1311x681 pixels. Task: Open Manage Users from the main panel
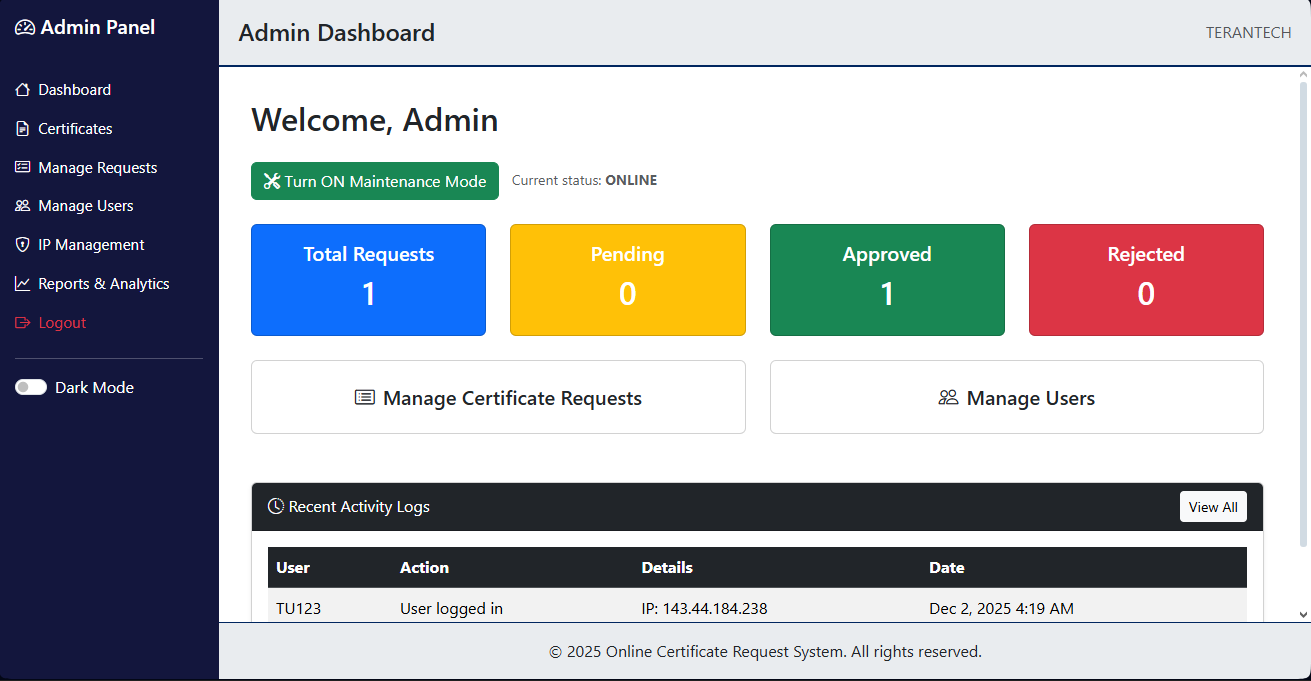(1016, 397)
